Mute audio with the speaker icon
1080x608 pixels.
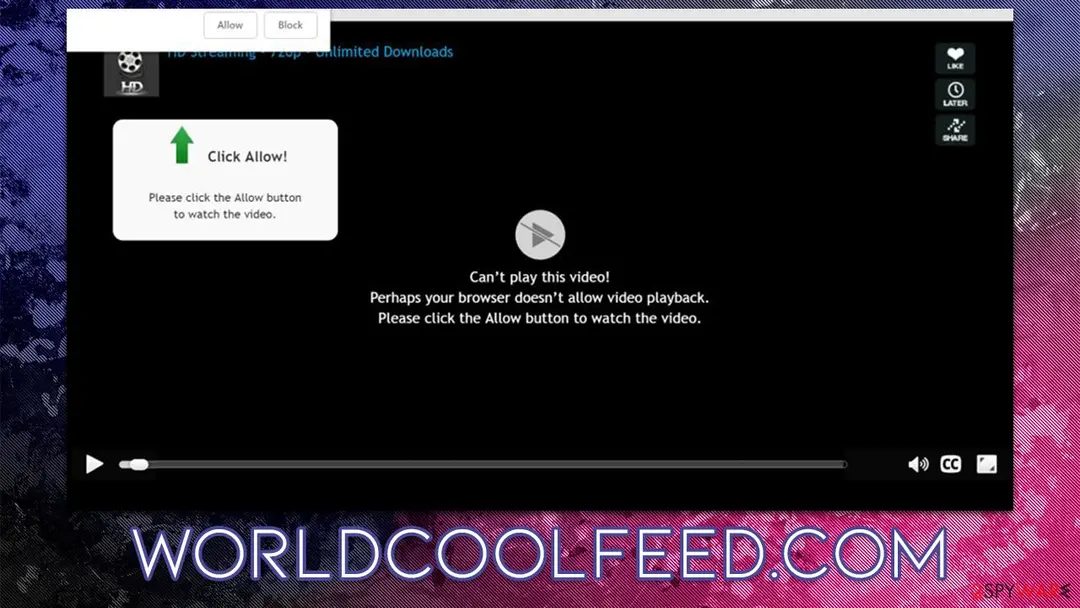(x=918, y=465)
